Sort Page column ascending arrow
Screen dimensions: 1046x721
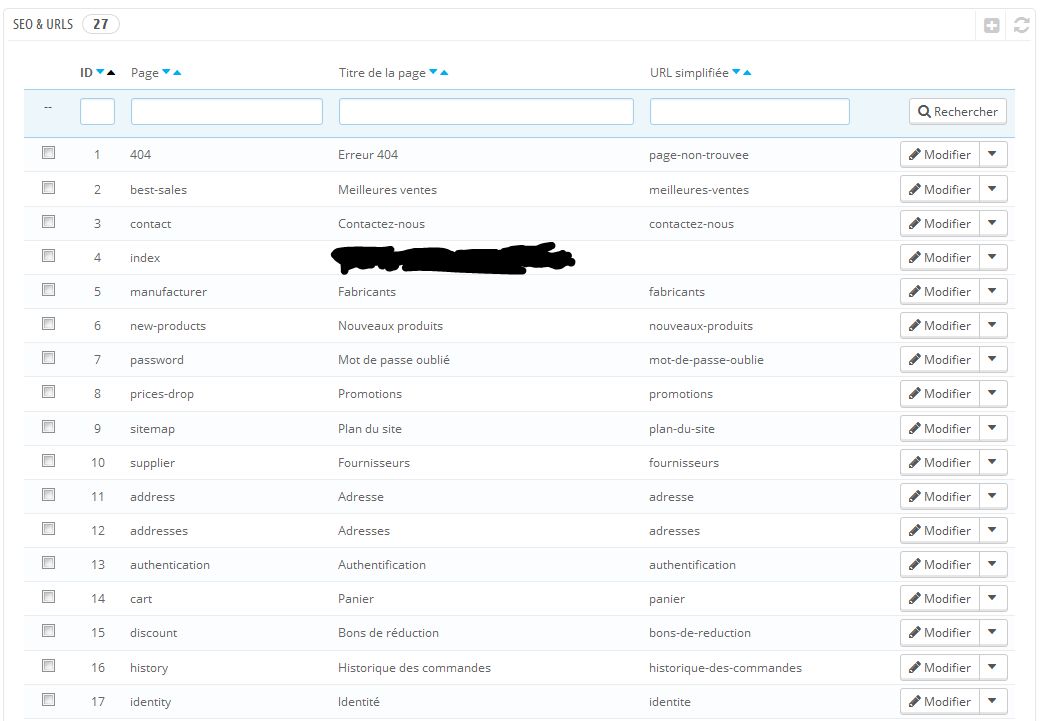pyautogui.click(x=177, y=72)
